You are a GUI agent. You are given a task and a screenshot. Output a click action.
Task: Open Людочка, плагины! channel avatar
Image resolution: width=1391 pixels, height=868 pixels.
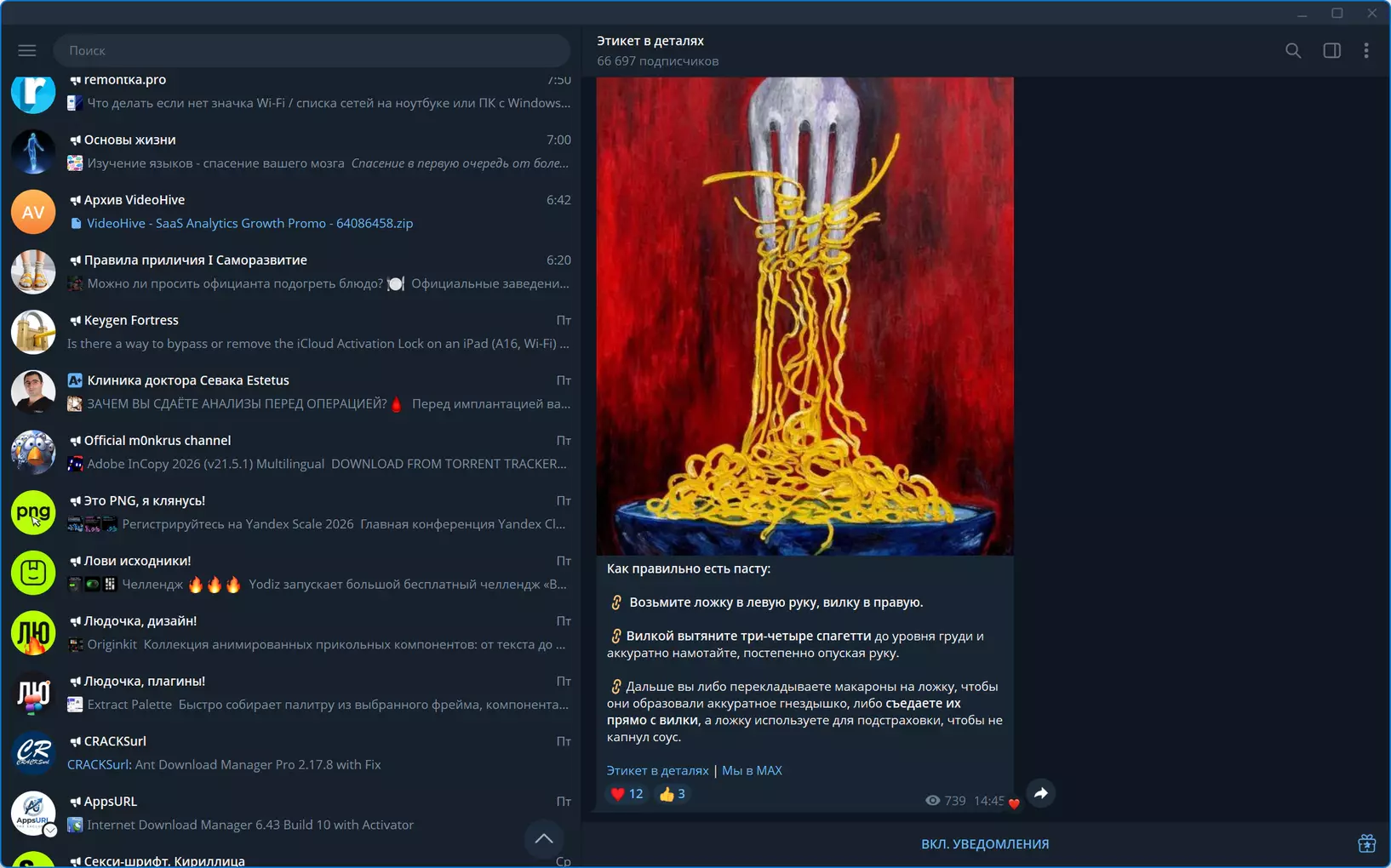33,693
